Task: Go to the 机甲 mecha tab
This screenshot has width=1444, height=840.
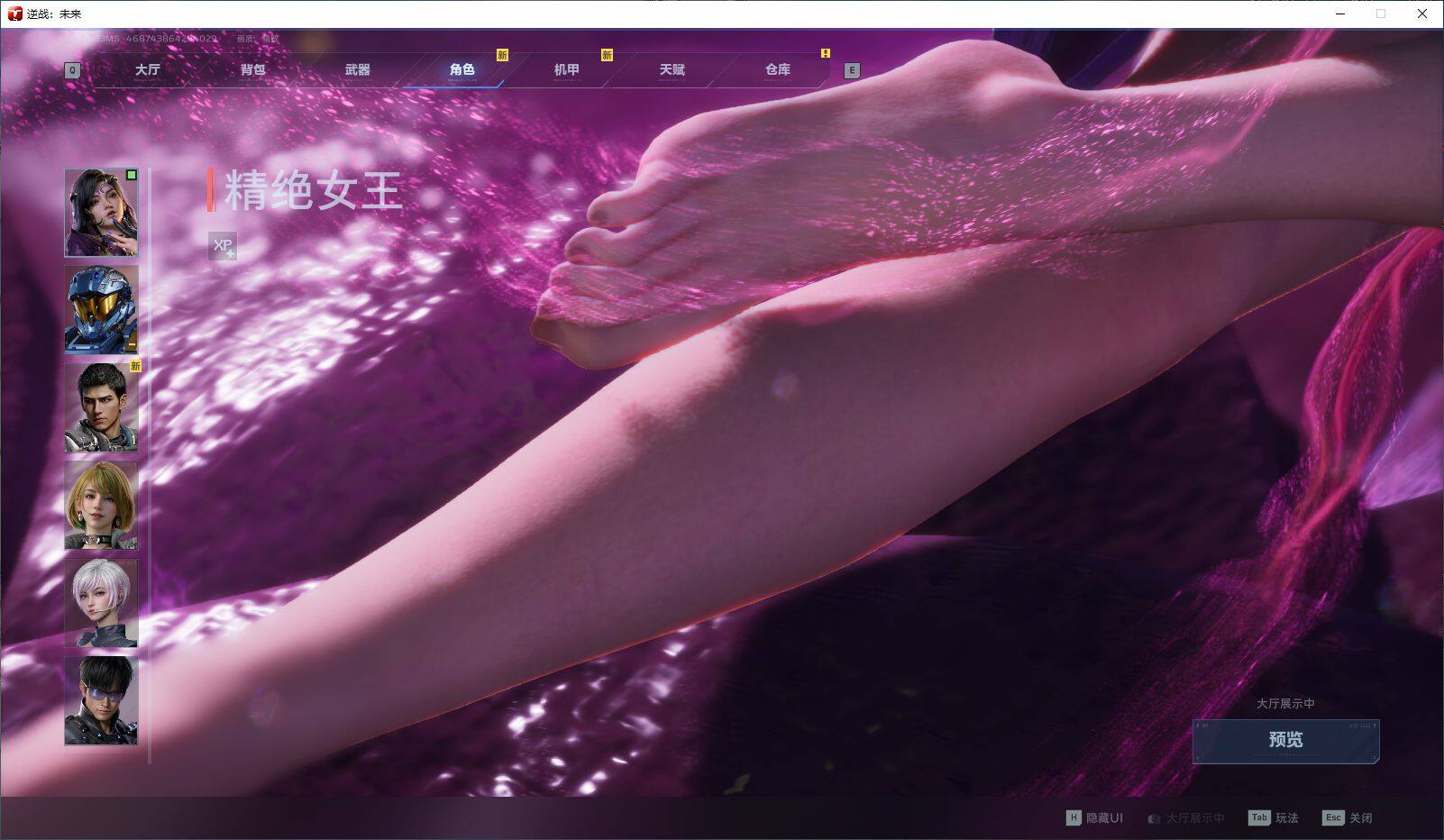Action: (x=566, y=69)
